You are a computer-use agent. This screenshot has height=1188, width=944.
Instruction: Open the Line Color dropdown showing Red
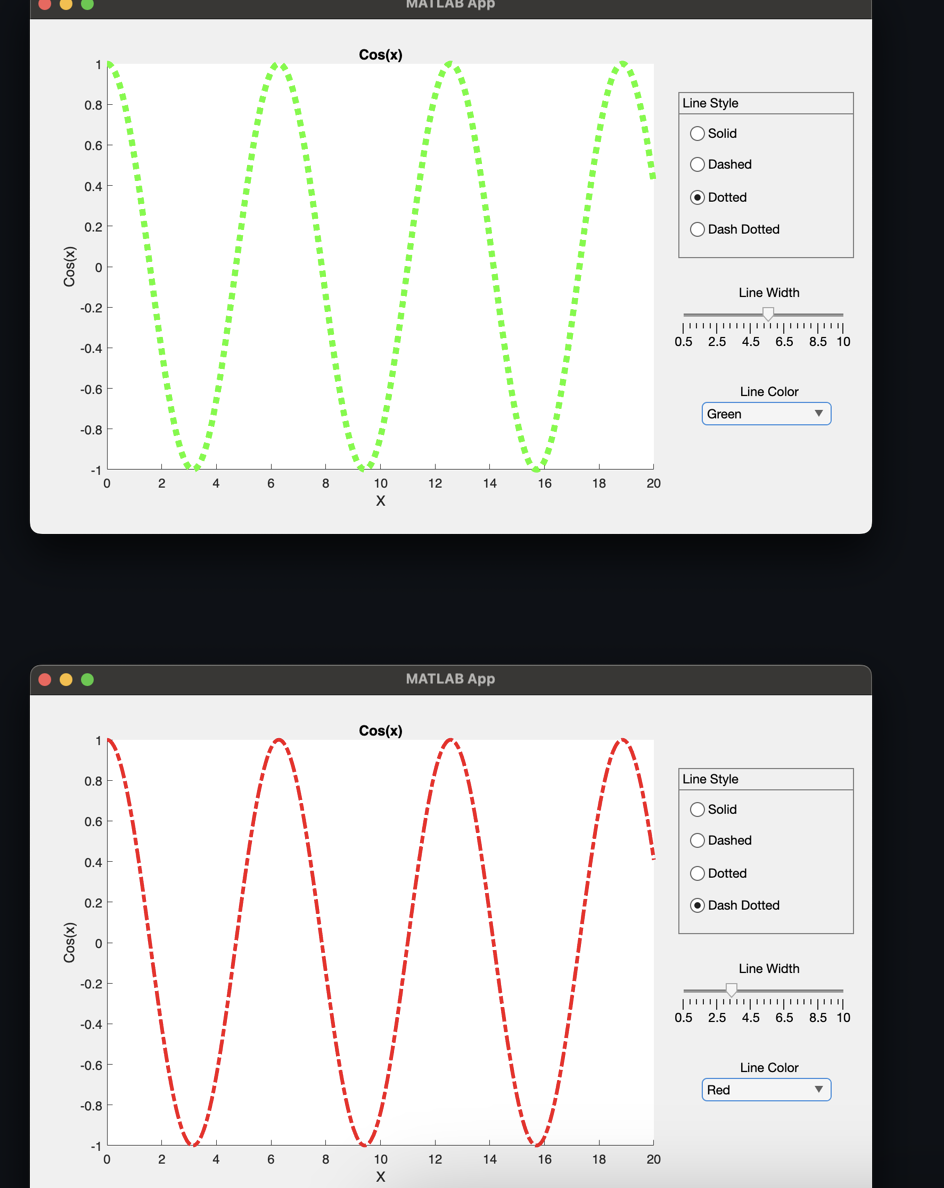coord(766,1089)
